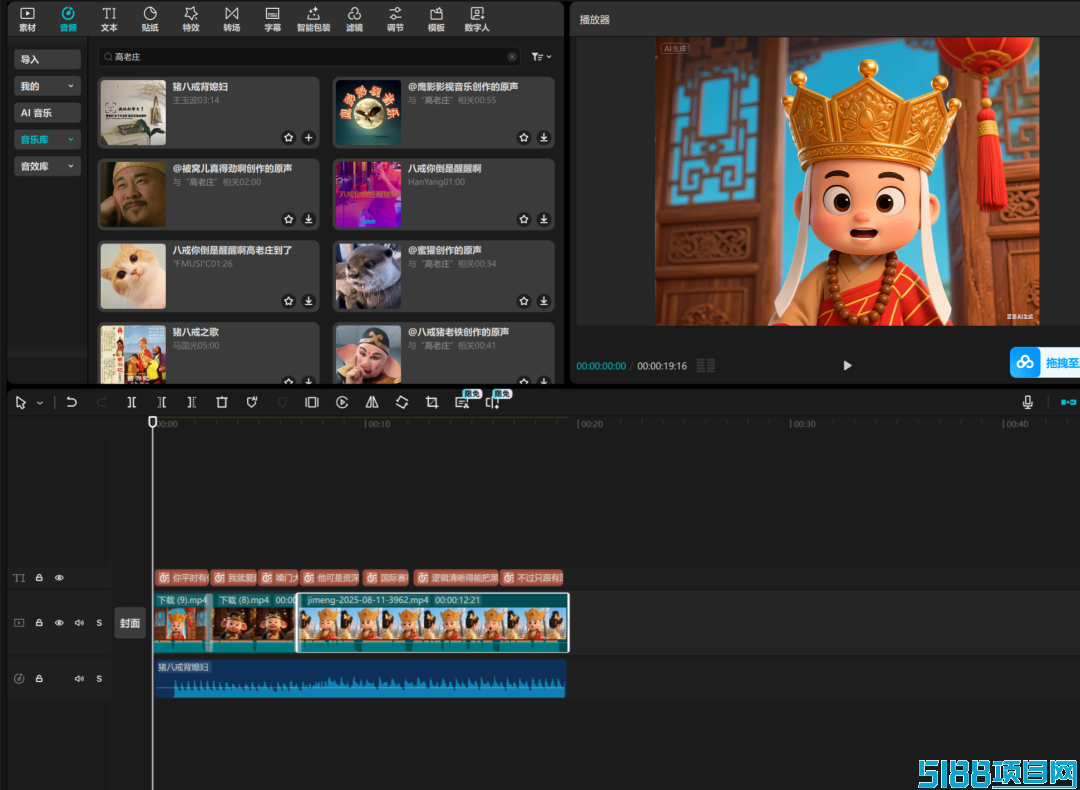Screen dimensions: 1080x790
Task: Expand the 音效库 sidebar section
Action: coord(48,166)
